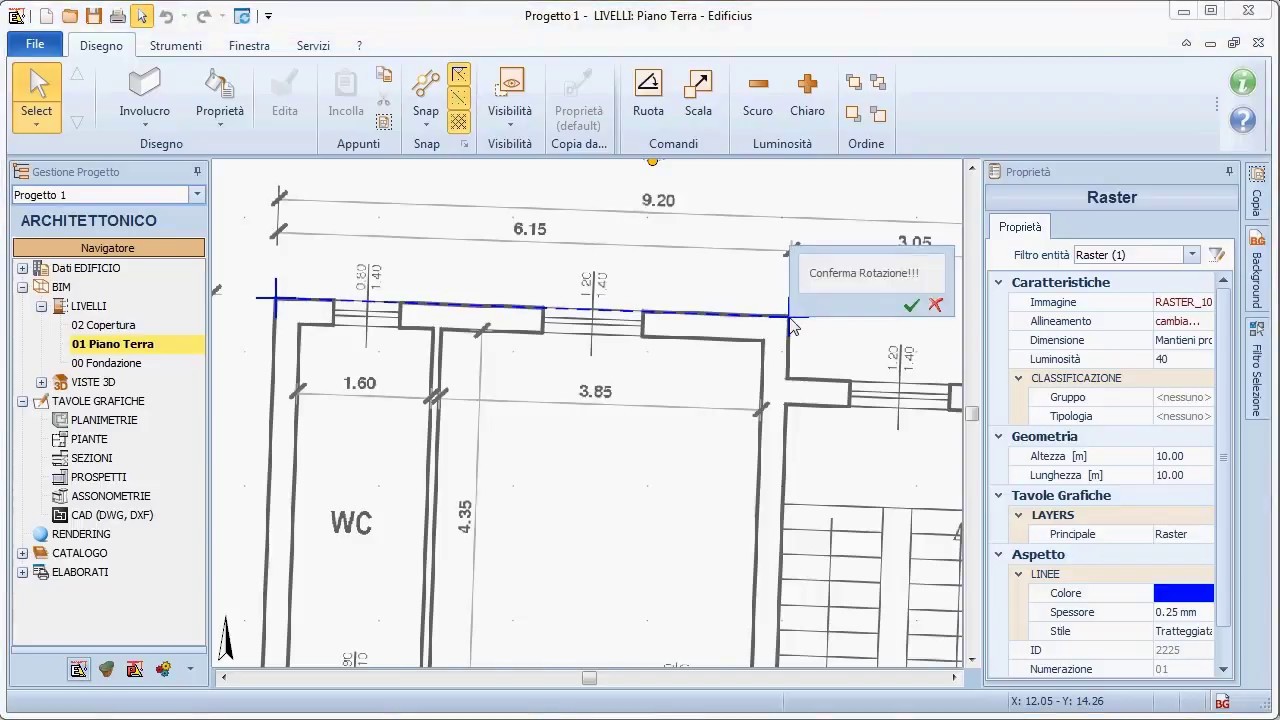Switch to the Servizi ribbon tab
1280x720 pixels.
tap(313, 46)
